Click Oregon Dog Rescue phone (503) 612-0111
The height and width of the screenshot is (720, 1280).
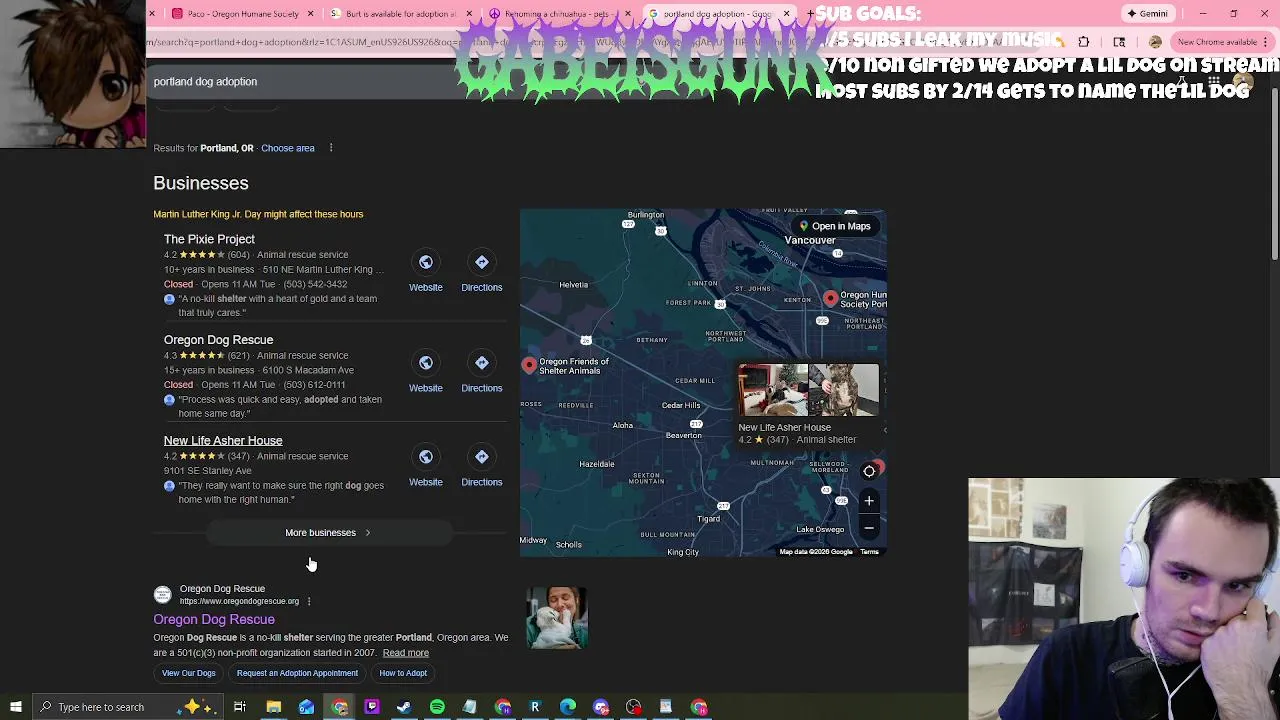tap(314, 385)
